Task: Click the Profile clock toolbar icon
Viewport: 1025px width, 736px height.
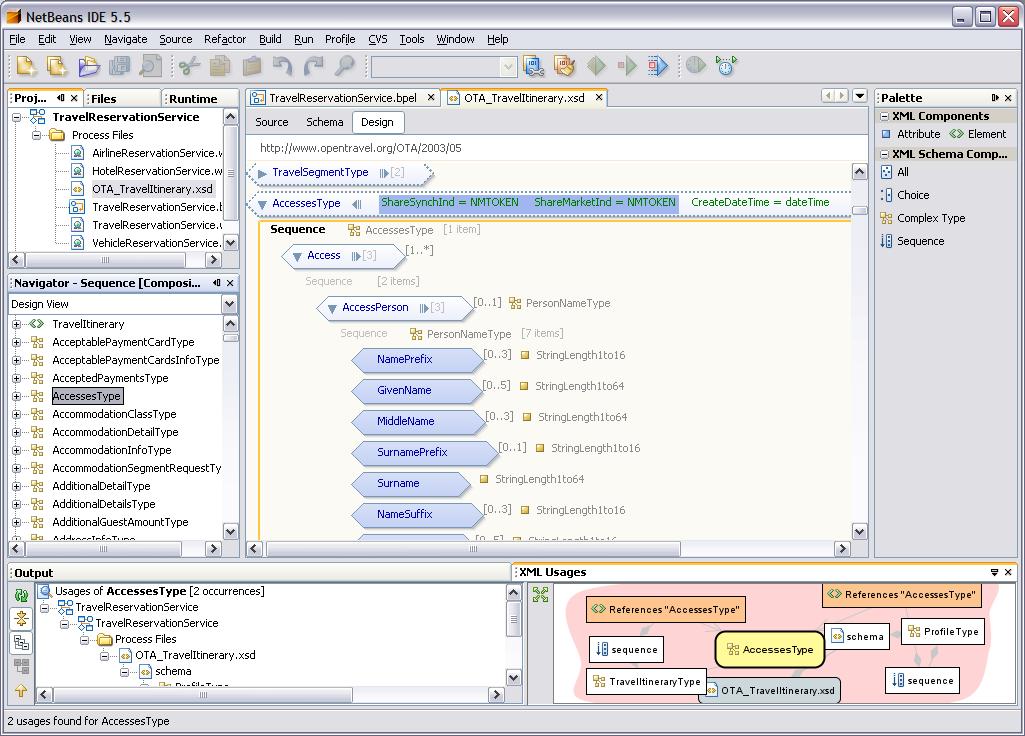Action: coord(726,66)
